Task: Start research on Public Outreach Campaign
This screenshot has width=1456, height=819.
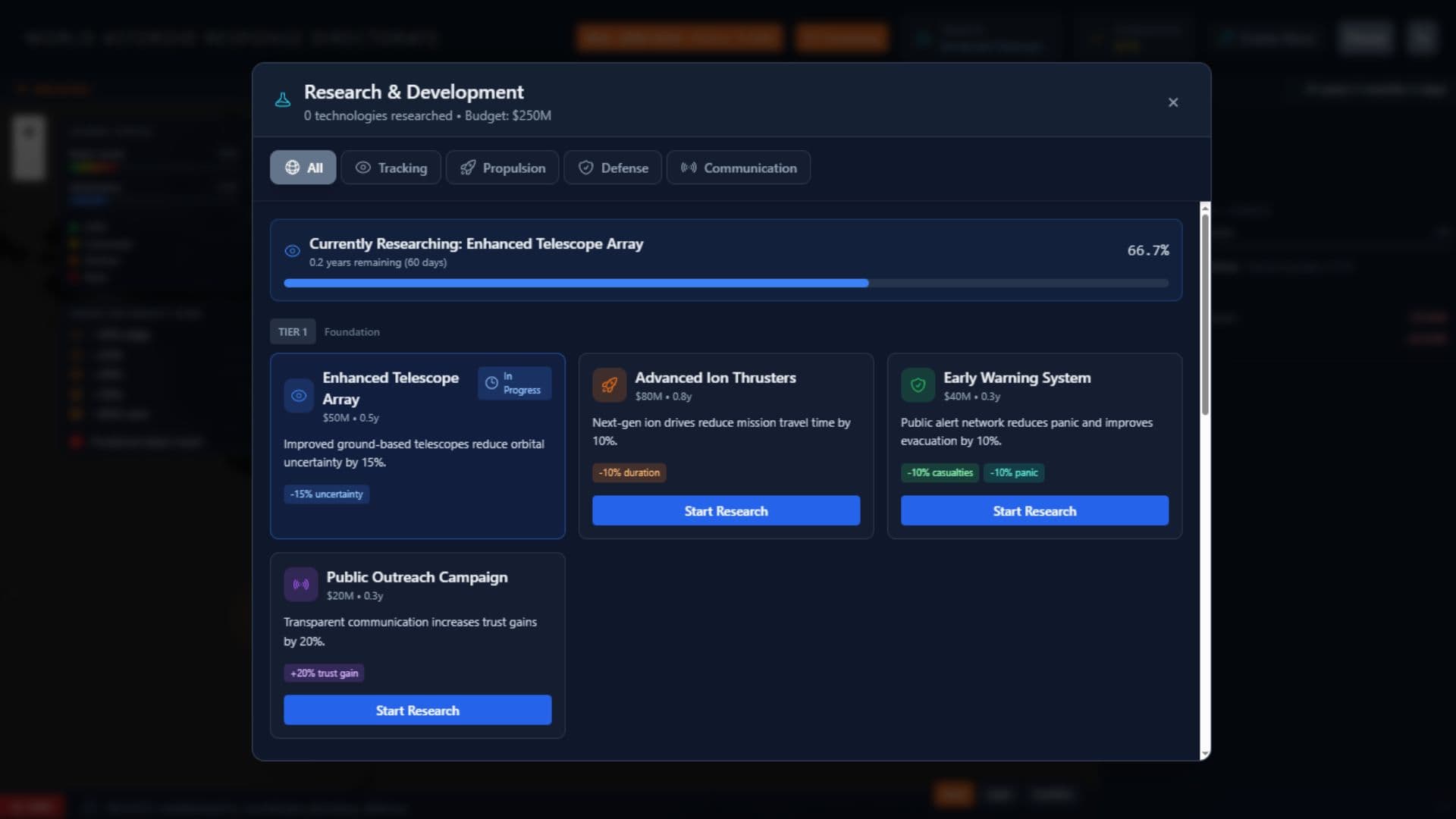Action: coord(417,711)
